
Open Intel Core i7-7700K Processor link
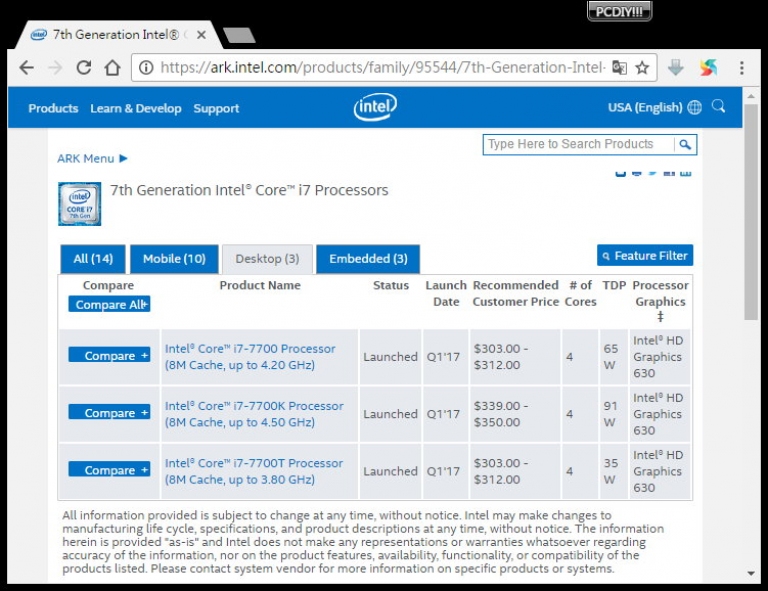[x=254, y=414]
